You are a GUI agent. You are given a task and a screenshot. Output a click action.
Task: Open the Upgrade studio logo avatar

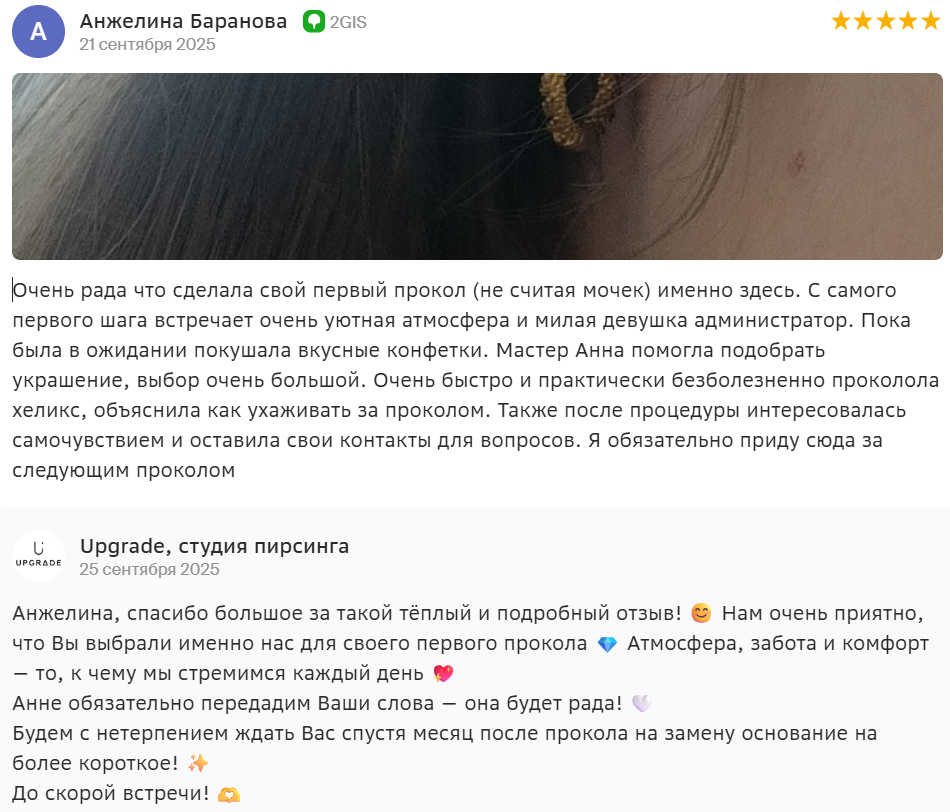[x=38, y=556]
